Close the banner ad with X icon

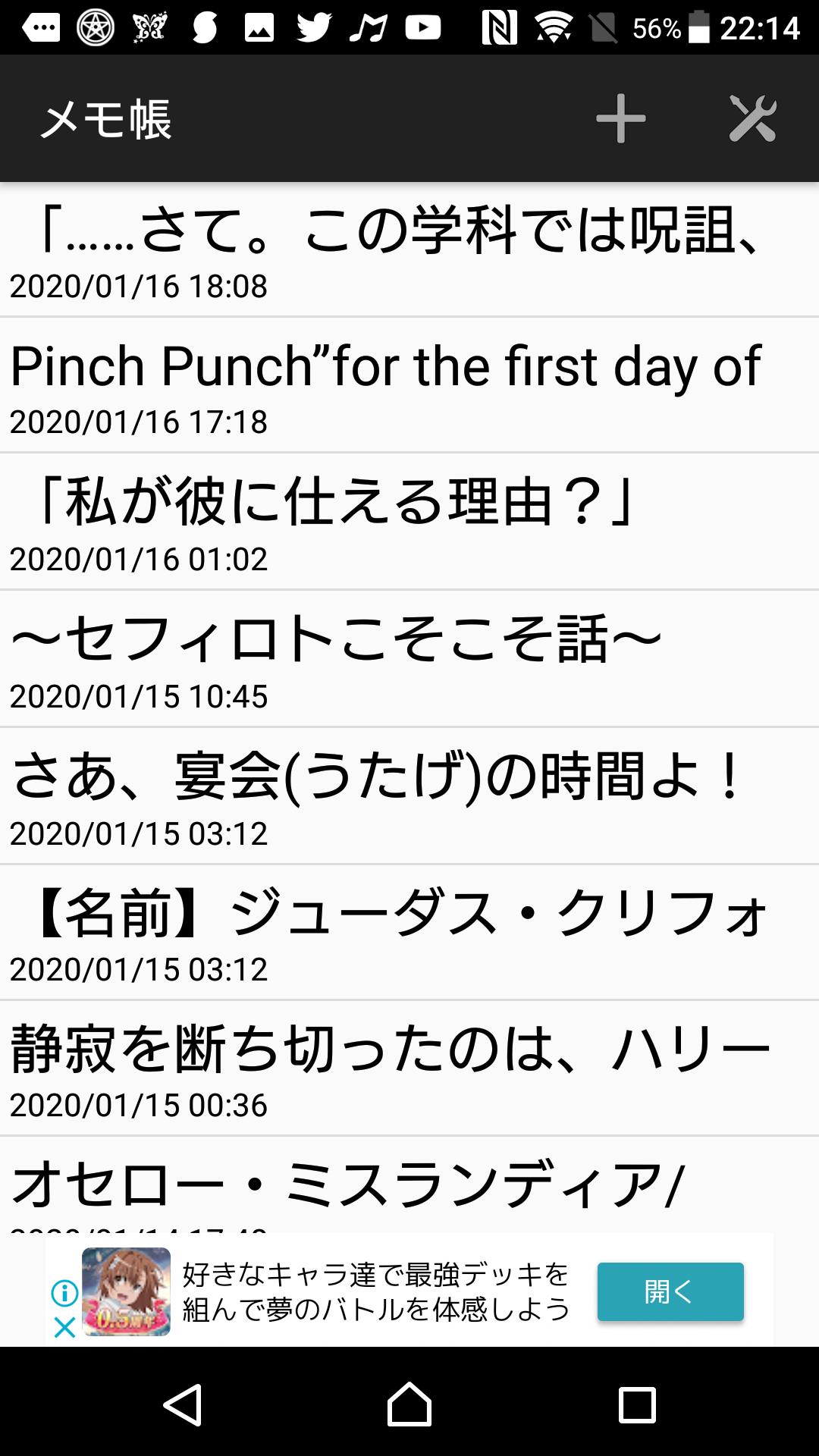pos(64,1327)
